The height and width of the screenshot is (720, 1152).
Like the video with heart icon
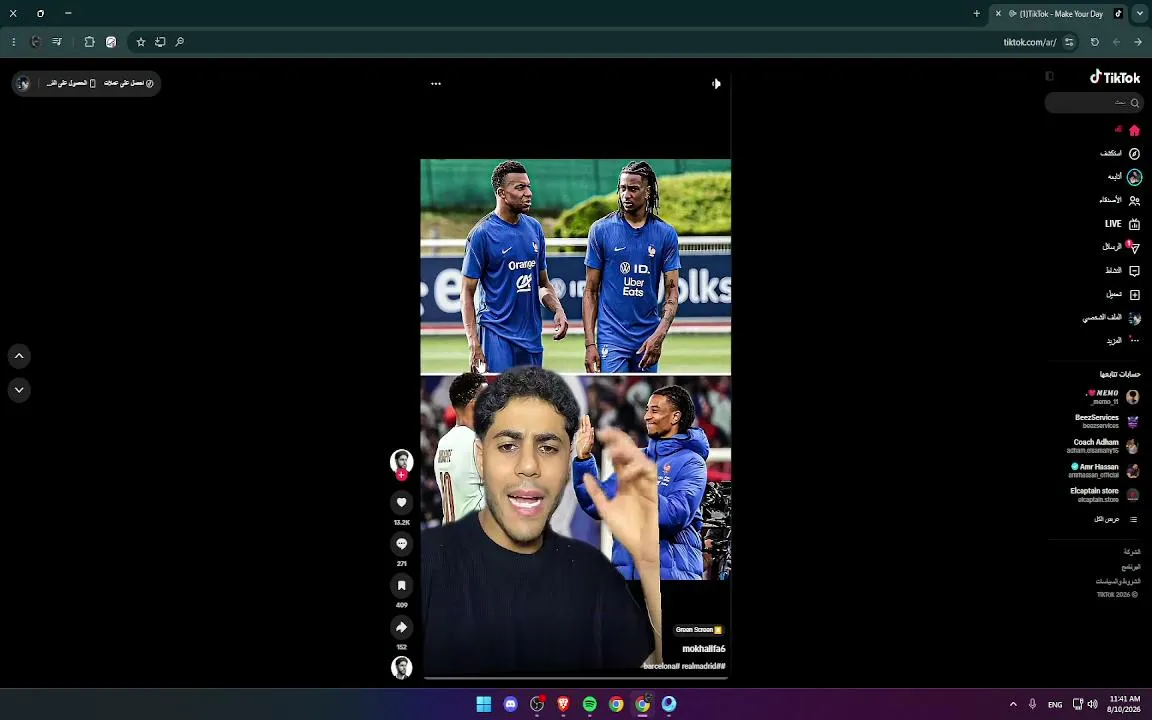click(x=401, y=503)
